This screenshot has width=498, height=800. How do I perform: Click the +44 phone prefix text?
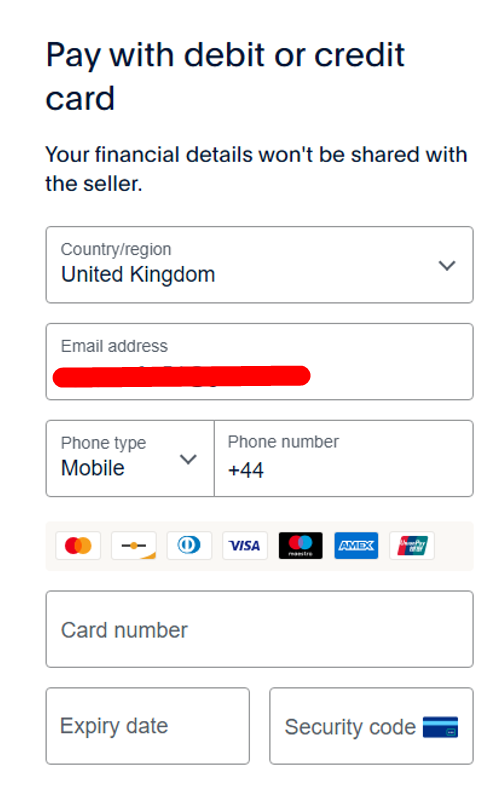pyautogui.click(x=246, y=470)
